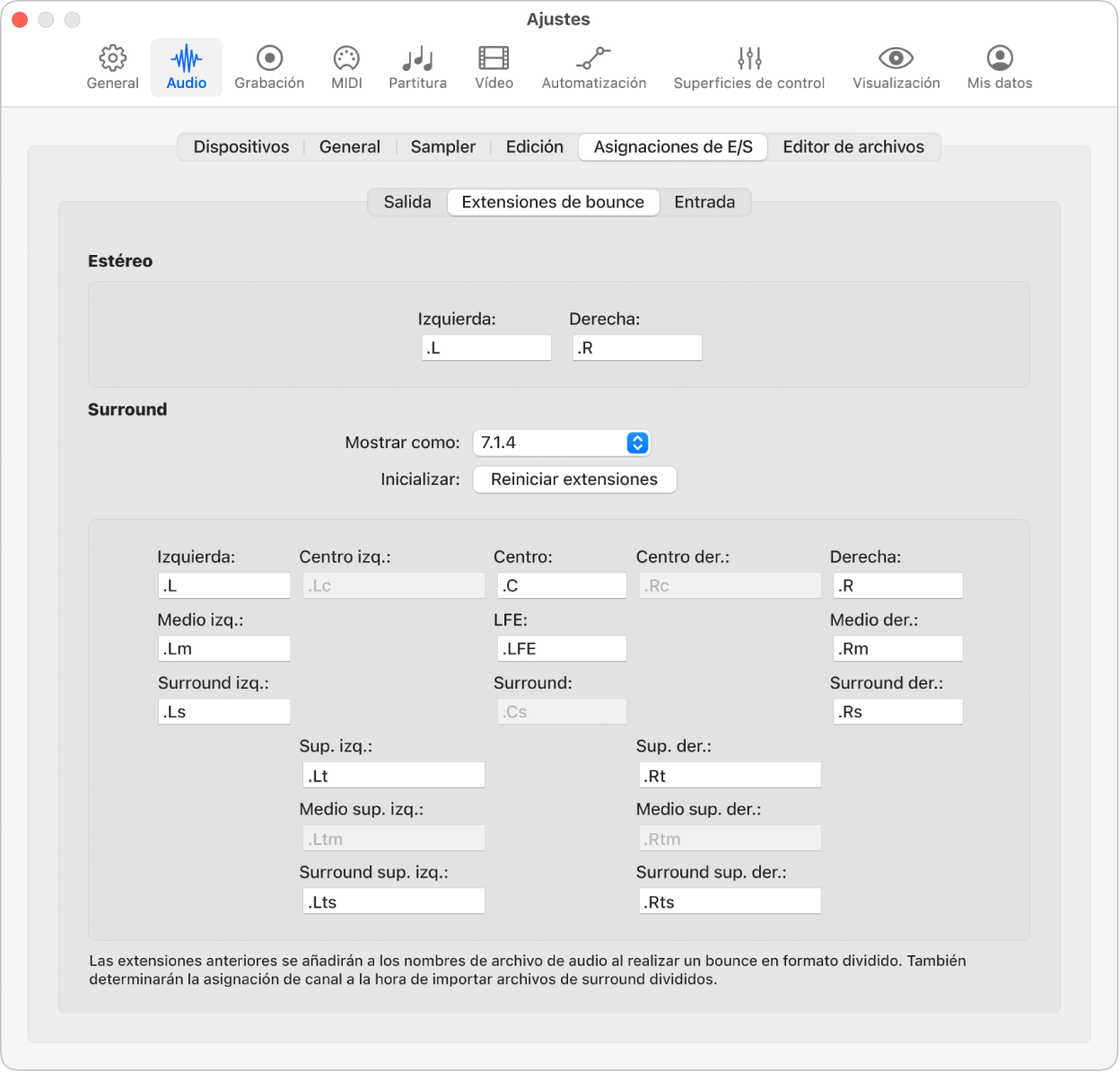The height and width of the screenshot is (1072, 1120).
Task: Click the Surround sup. der. .Rts field
Action: click(731, 902)
